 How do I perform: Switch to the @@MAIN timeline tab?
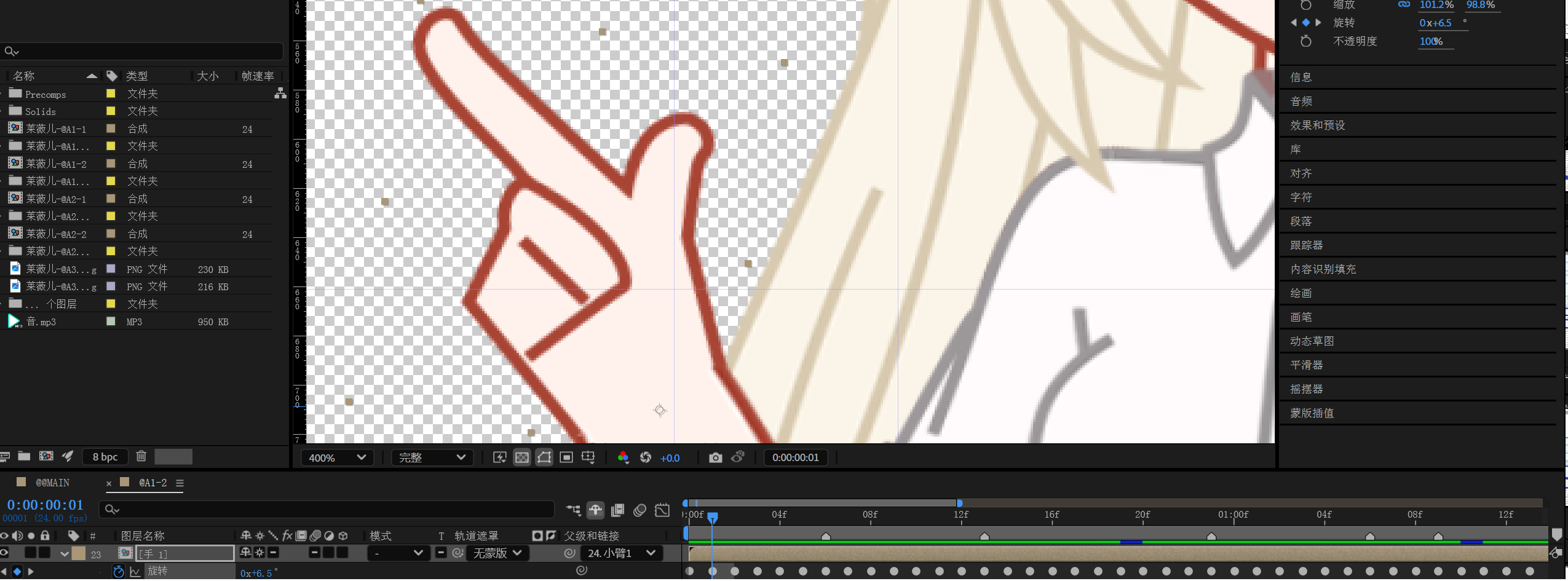[52, 483]
